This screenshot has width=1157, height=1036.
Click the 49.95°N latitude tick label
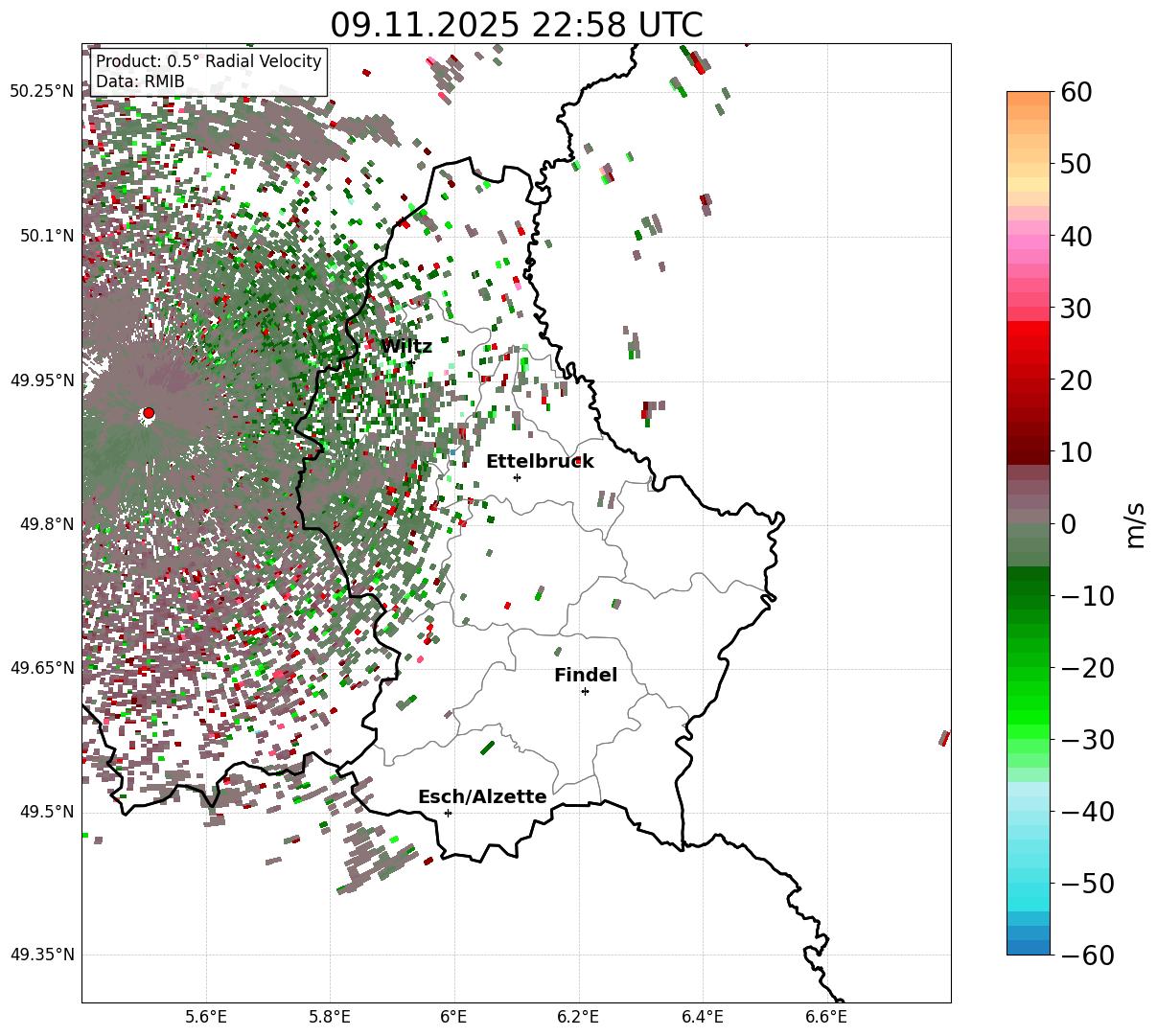pyautogui.click(x=42, y=380)
